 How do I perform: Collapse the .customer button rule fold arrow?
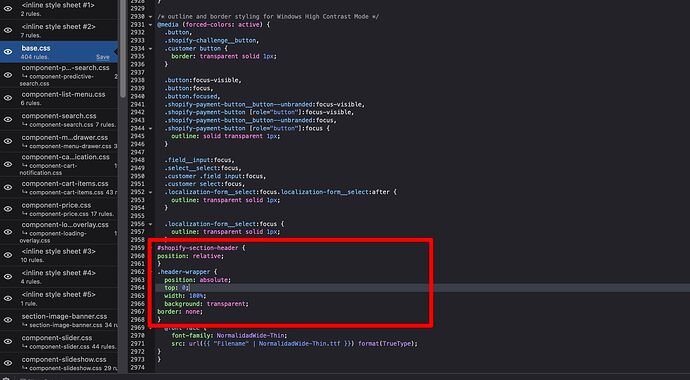pyautogui.click(x=151, y=48)
